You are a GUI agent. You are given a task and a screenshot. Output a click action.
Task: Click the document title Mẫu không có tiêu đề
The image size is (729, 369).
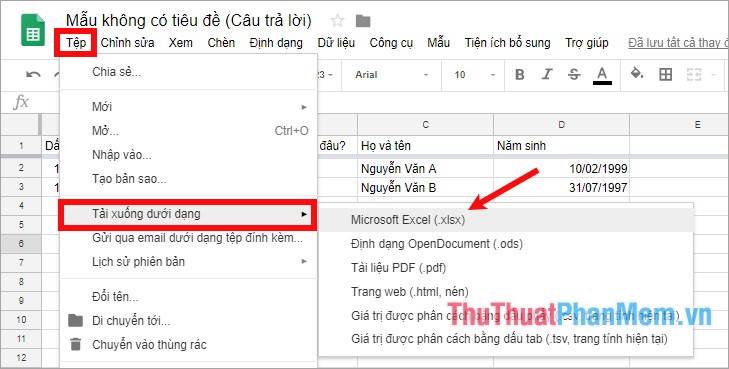pyautogui.click(x=188, y=20)
